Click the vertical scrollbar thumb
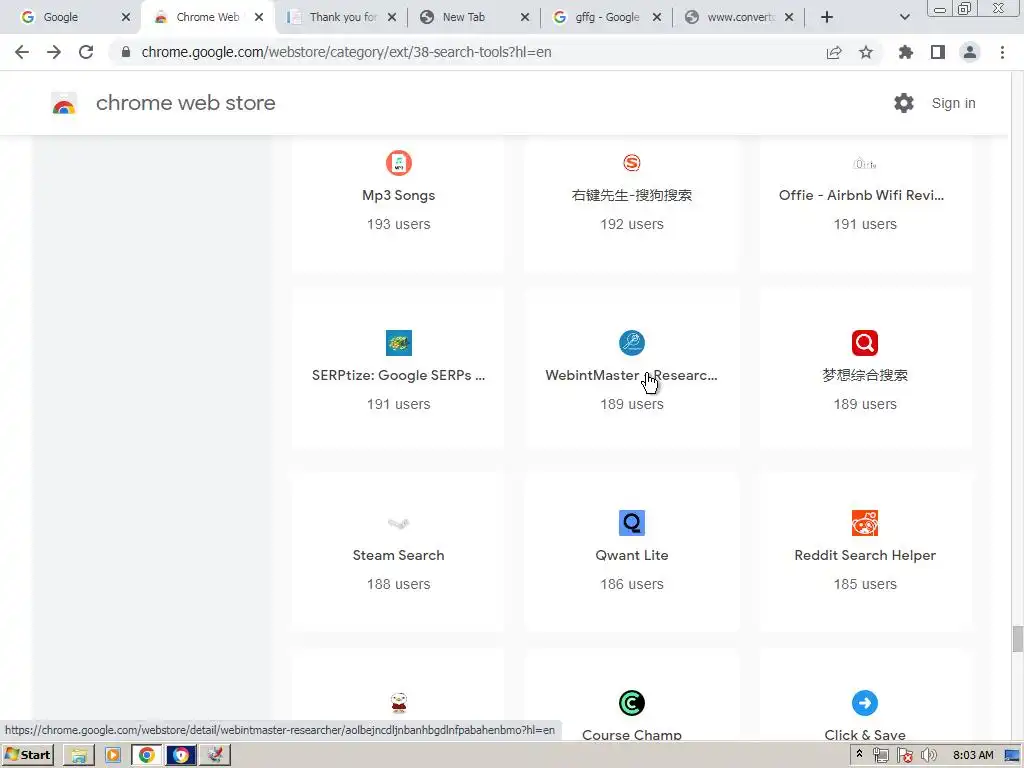 tap(1017, 638)
